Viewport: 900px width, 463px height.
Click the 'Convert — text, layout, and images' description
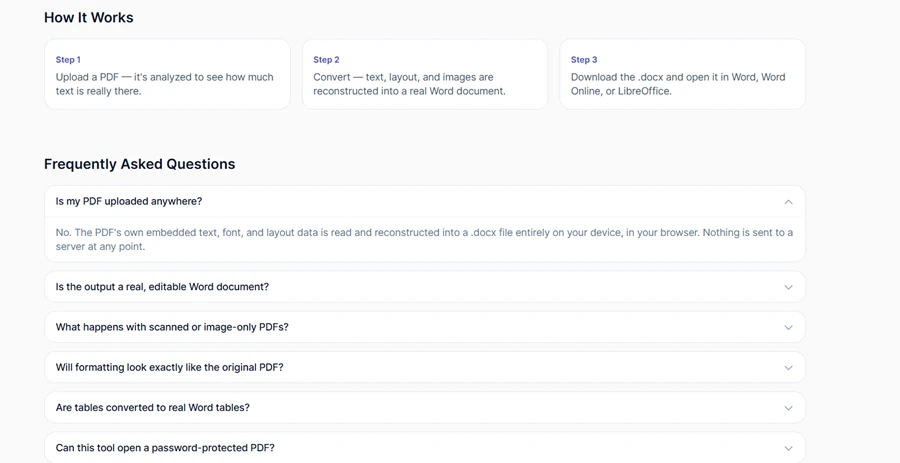(x=410, y=84)
